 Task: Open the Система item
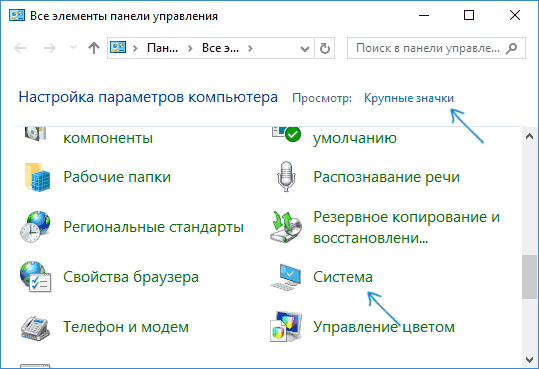(x=343, y=277)
